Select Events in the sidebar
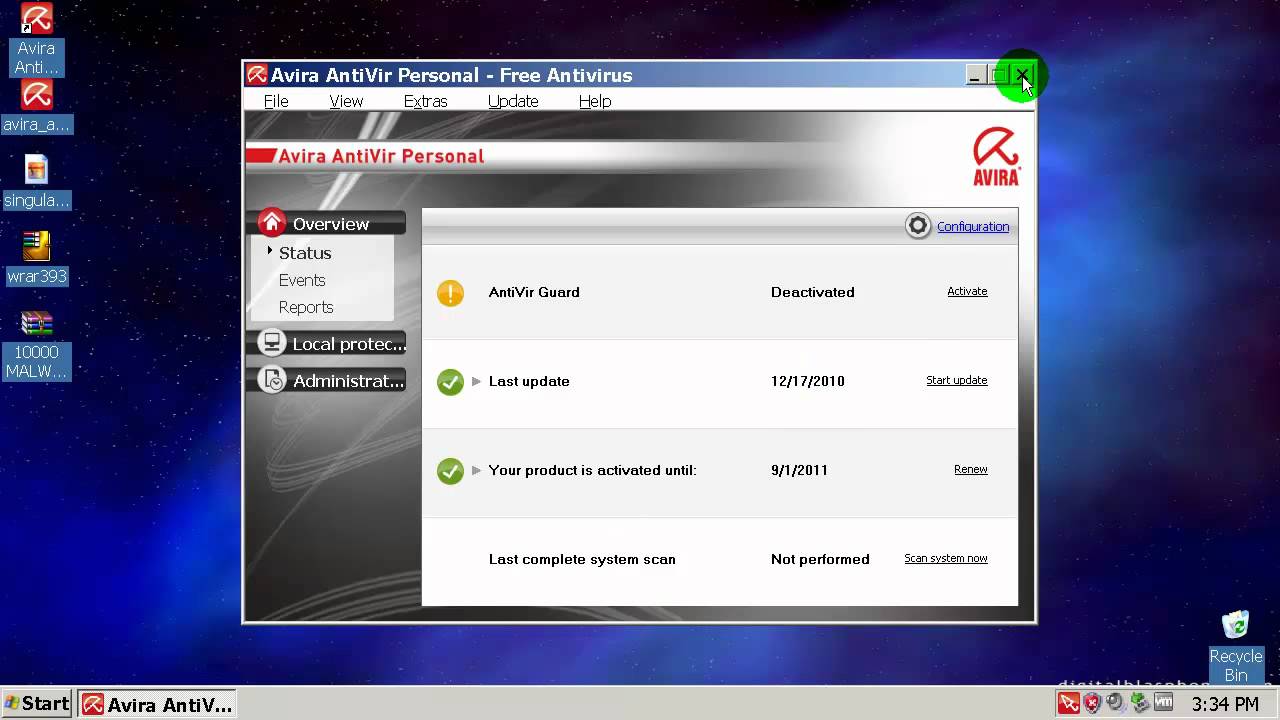The height and width of the screenshot is (720, 1280). (x=302, y=280)
